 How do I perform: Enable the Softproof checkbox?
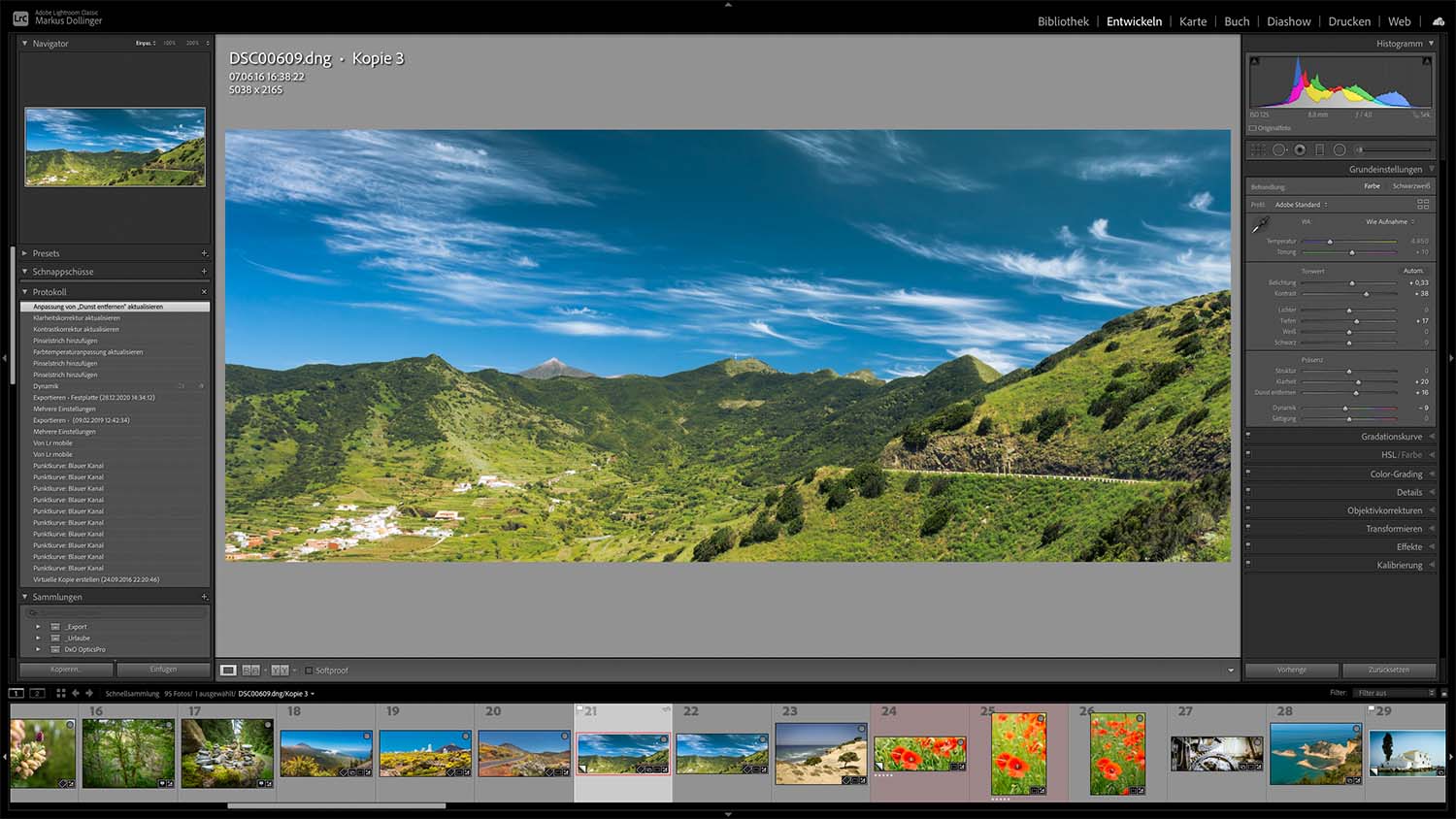[307, 670]
